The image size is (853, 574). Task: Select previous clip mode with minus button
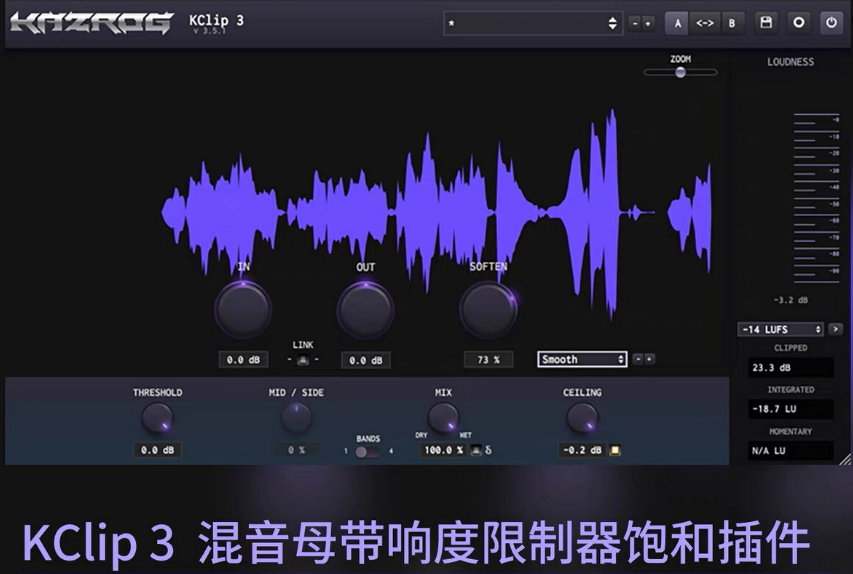[x=638, y=359]
